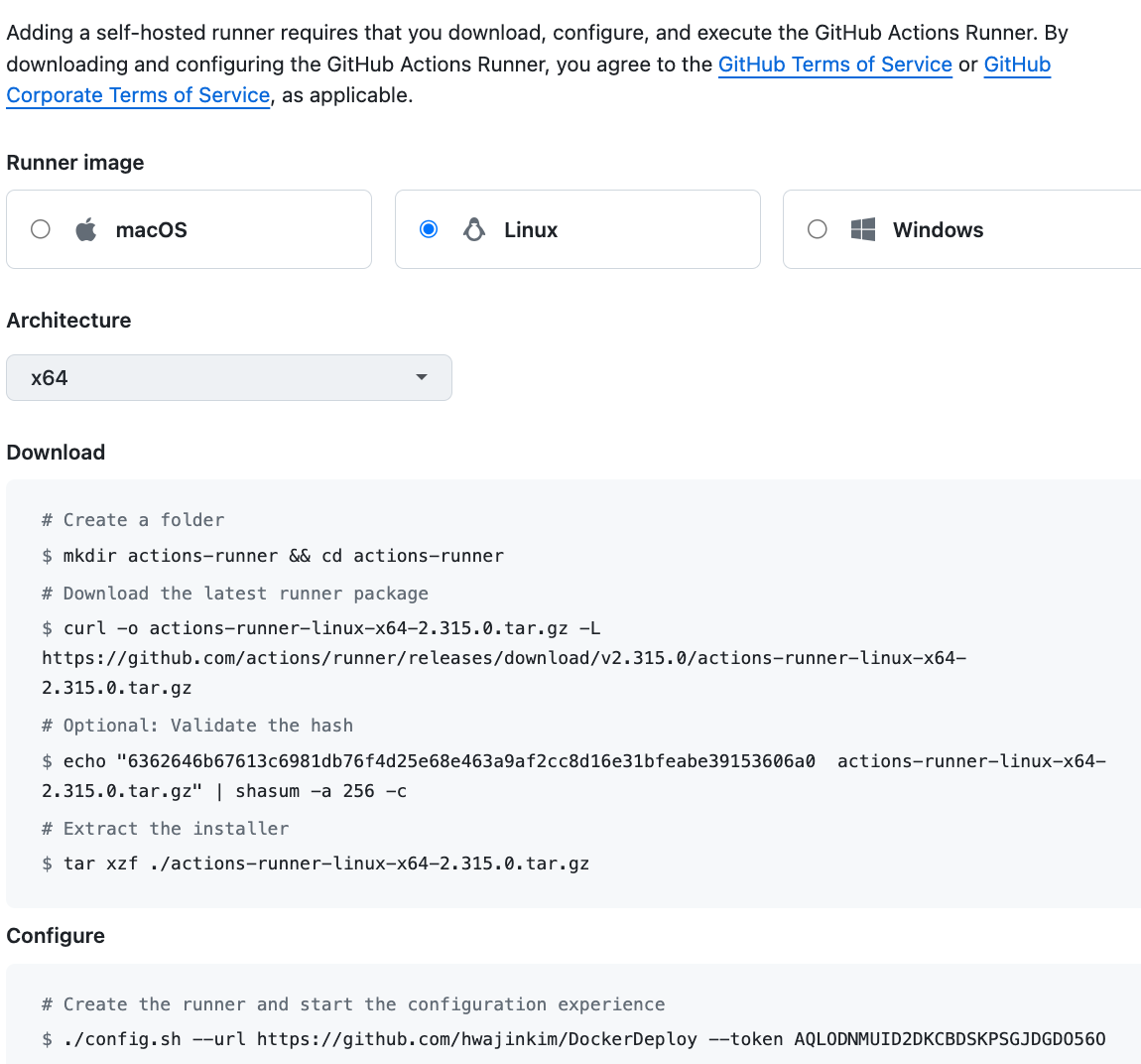This screenshot has height=1064, width=1141.
Task: Click the '# Download the latest runner package' comment
Action: click(x=235, y=594)
